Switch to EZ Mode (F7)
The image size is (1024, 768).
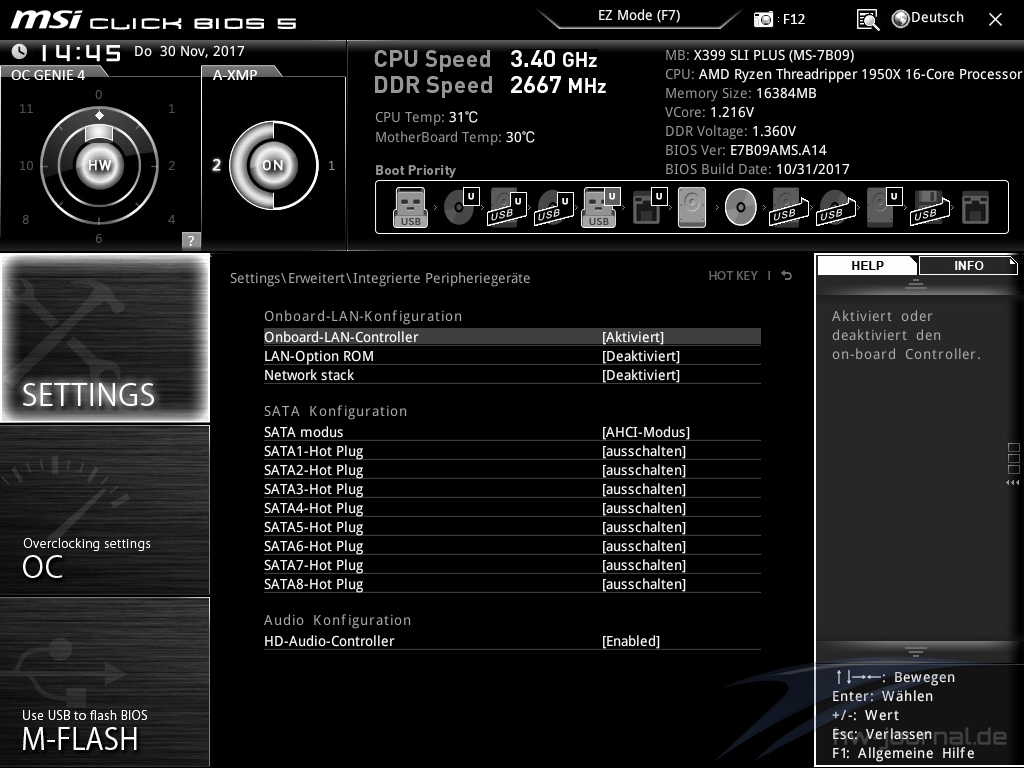[639, 16]
